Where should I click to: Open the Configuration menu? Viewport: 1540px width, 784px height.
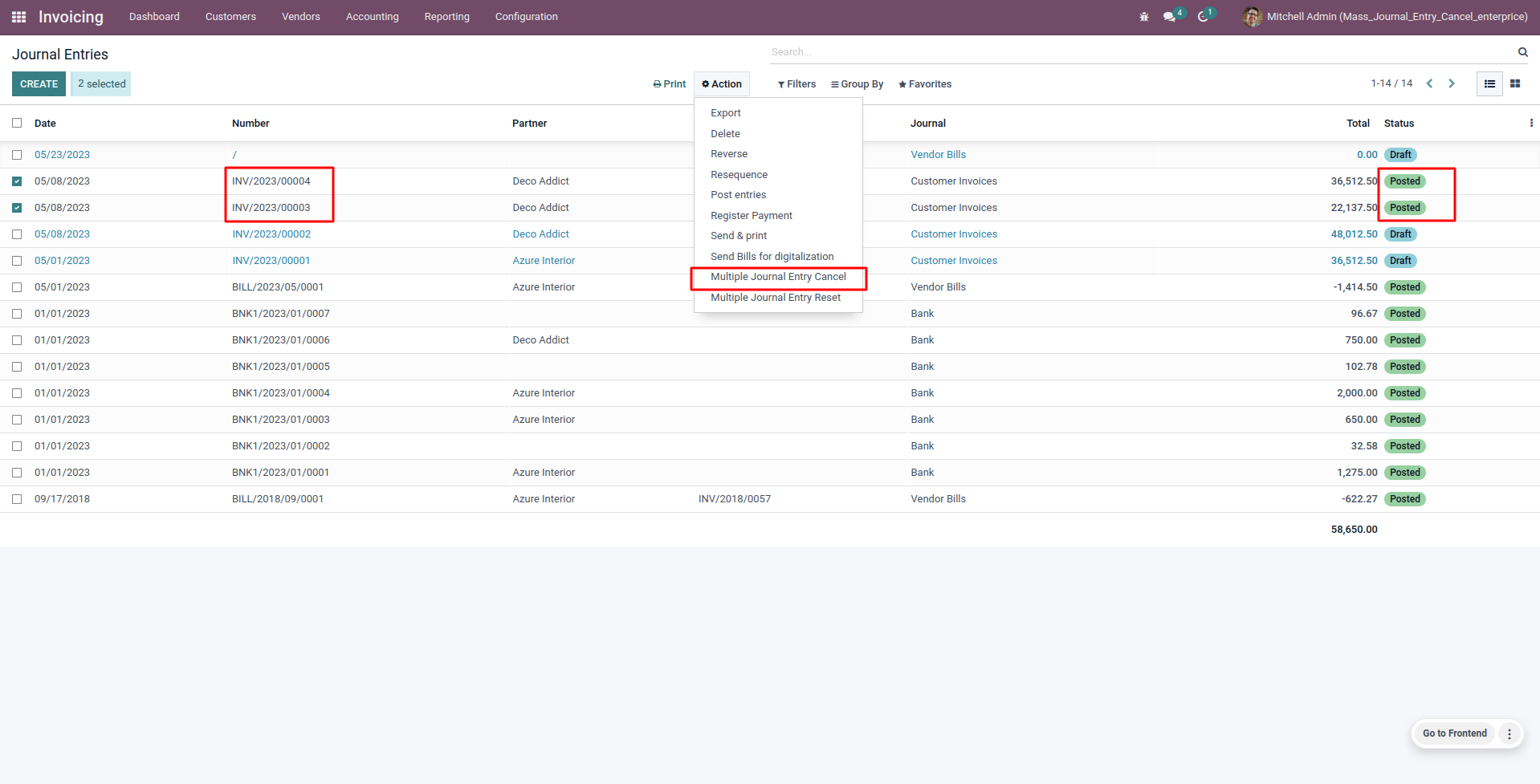(526, 17)
